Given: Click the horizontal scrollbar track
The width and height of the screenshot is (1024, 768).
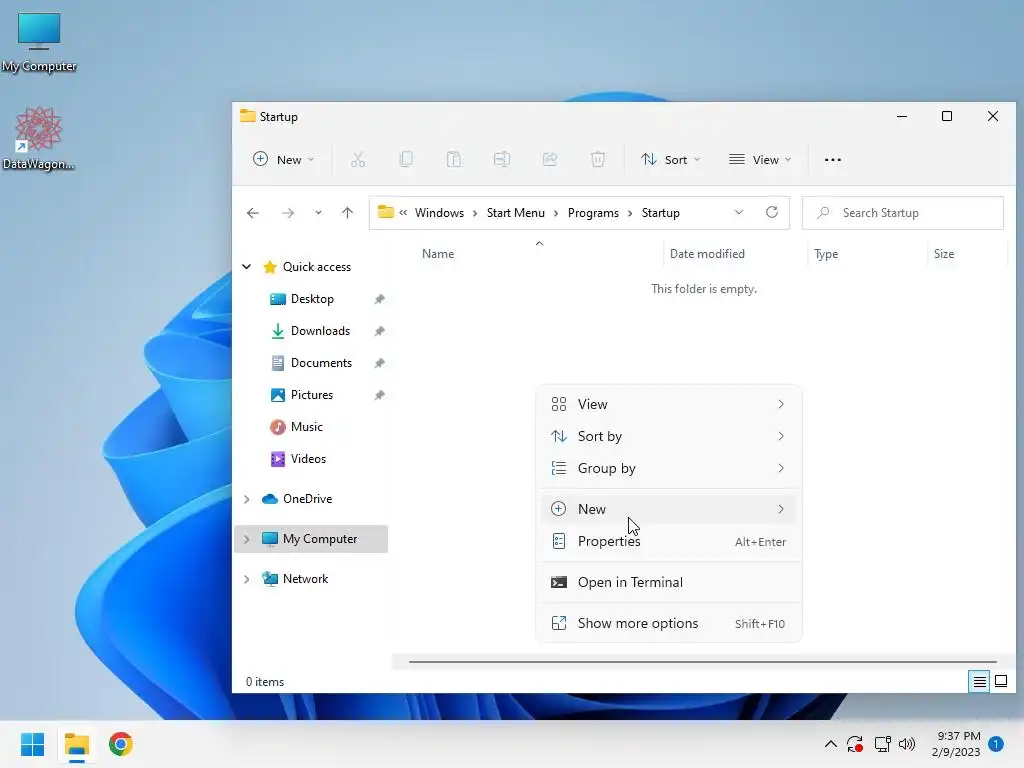Looking at the screenshot, I should pyautogui.click(x=703, y=662).
